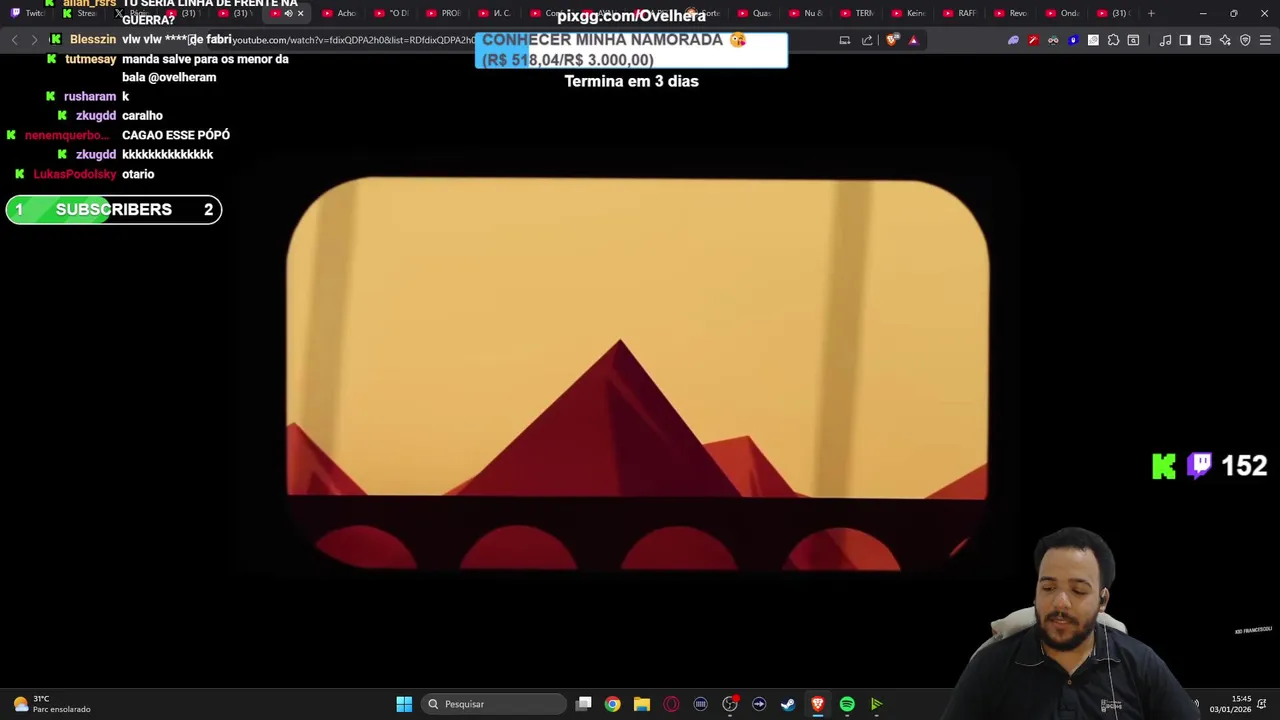The image size is (1280, 720).
Task: Switch to the 'TERM' YouTube tab
Action: [x=858, y=13]
